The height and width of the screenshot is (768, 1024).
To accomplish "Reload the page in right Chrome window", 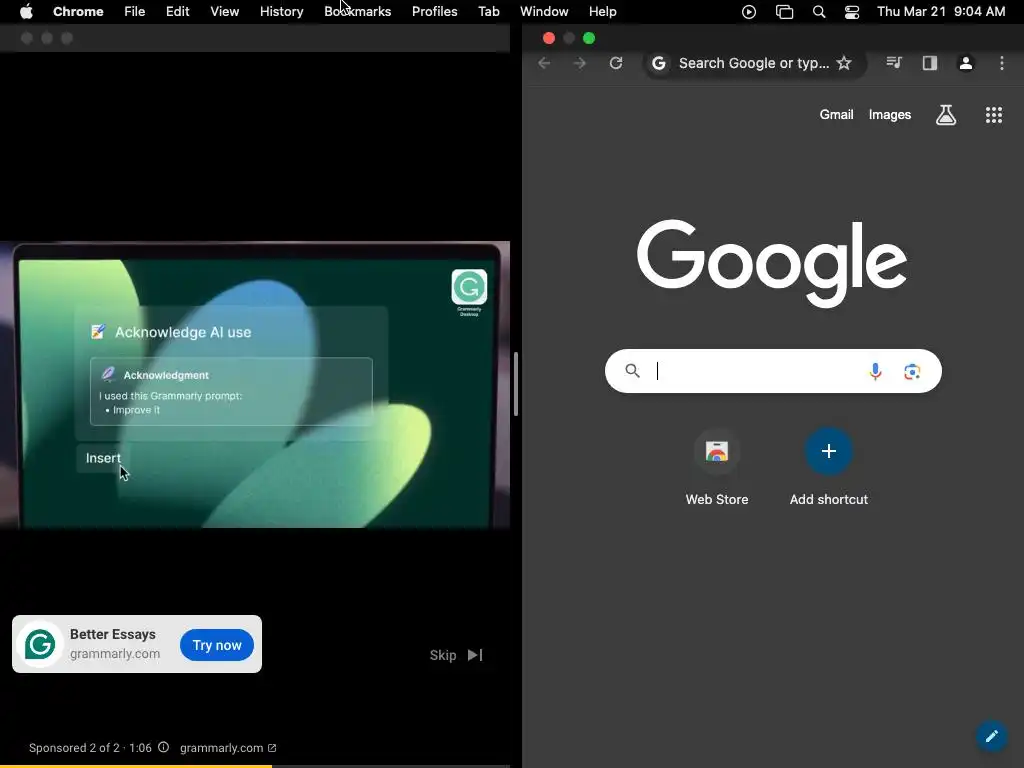I will (x=616, y=63).
